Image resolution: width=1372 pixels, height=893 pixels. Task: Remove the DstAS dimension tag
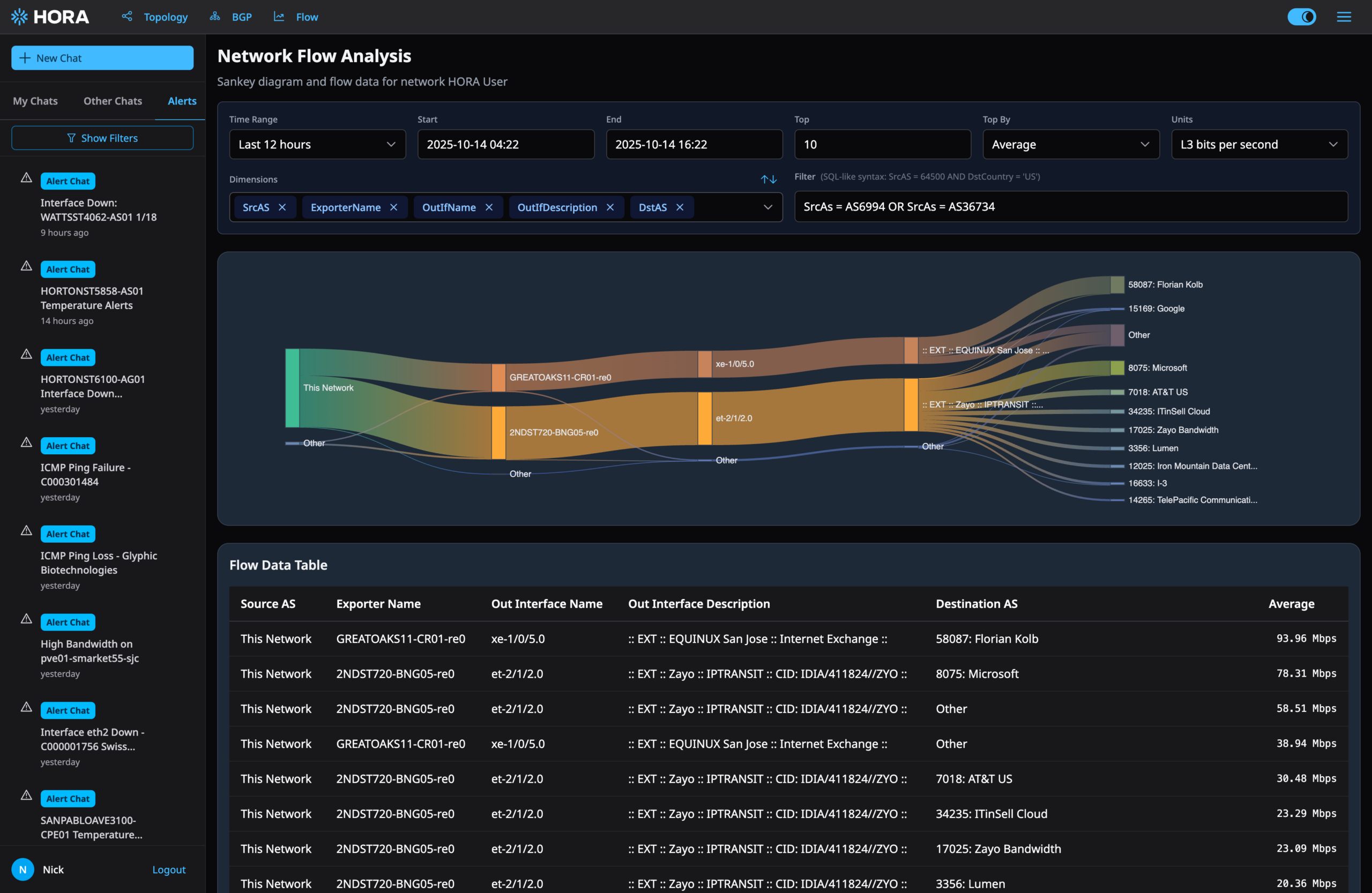click(x=680, y=207)
